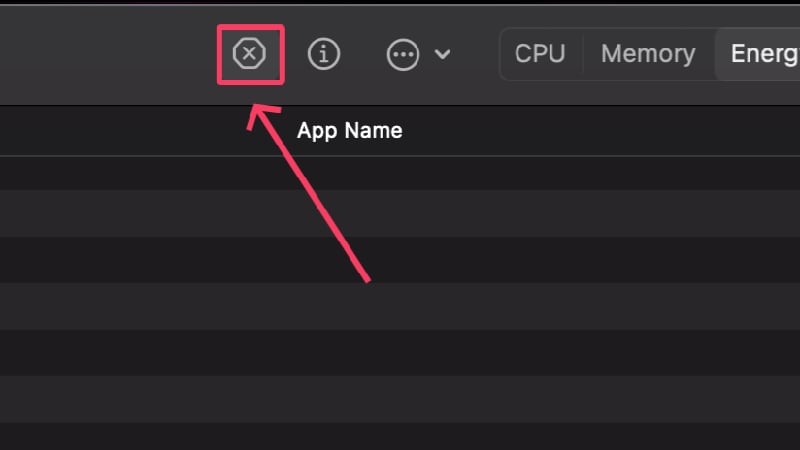The height and width of the screenshot is (450, 800).
Task: Click the Stop process octagon icon
Action: click(249, 54)
